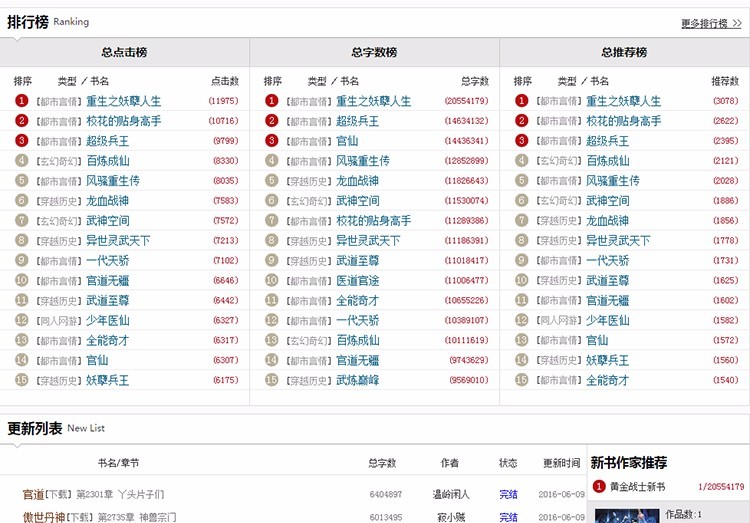Screen dimensions: 750x523
Task: Open 异世灵武天下 in the 总点击榜 list
Action: (118, 241)
